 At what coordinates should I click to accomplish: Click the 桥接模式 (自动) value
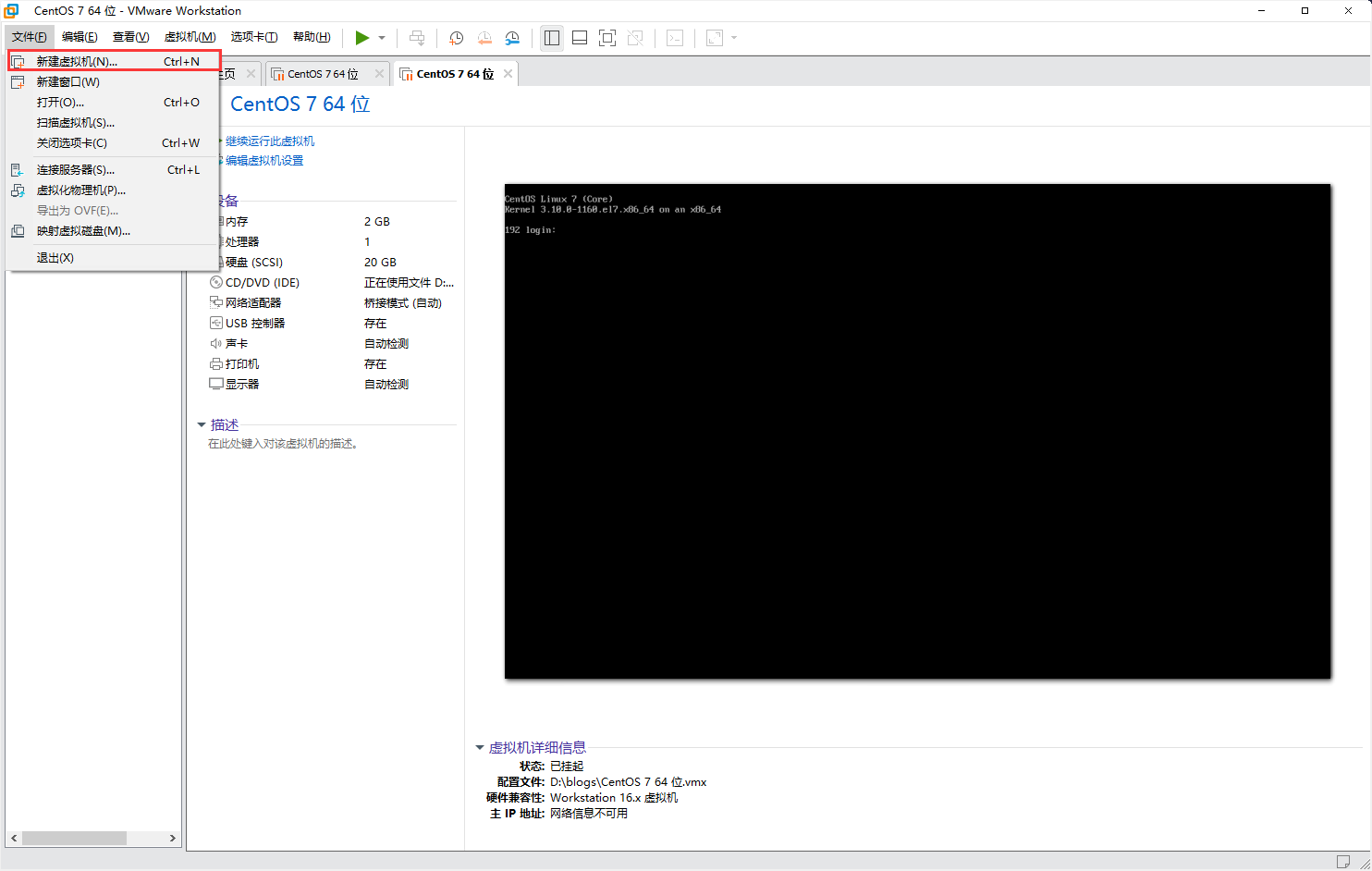403,302
